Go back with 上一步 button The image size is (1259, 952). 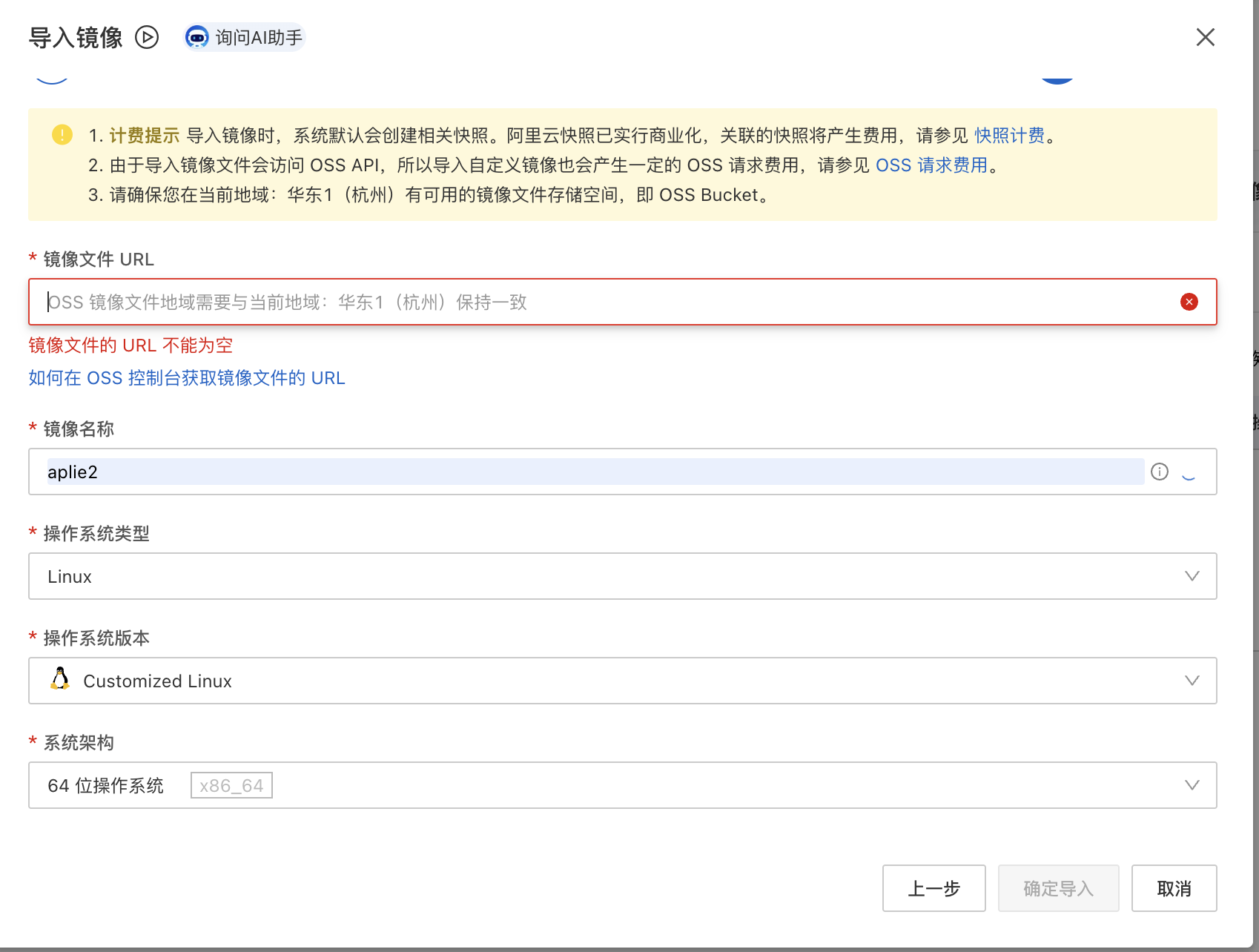(933, 888)
